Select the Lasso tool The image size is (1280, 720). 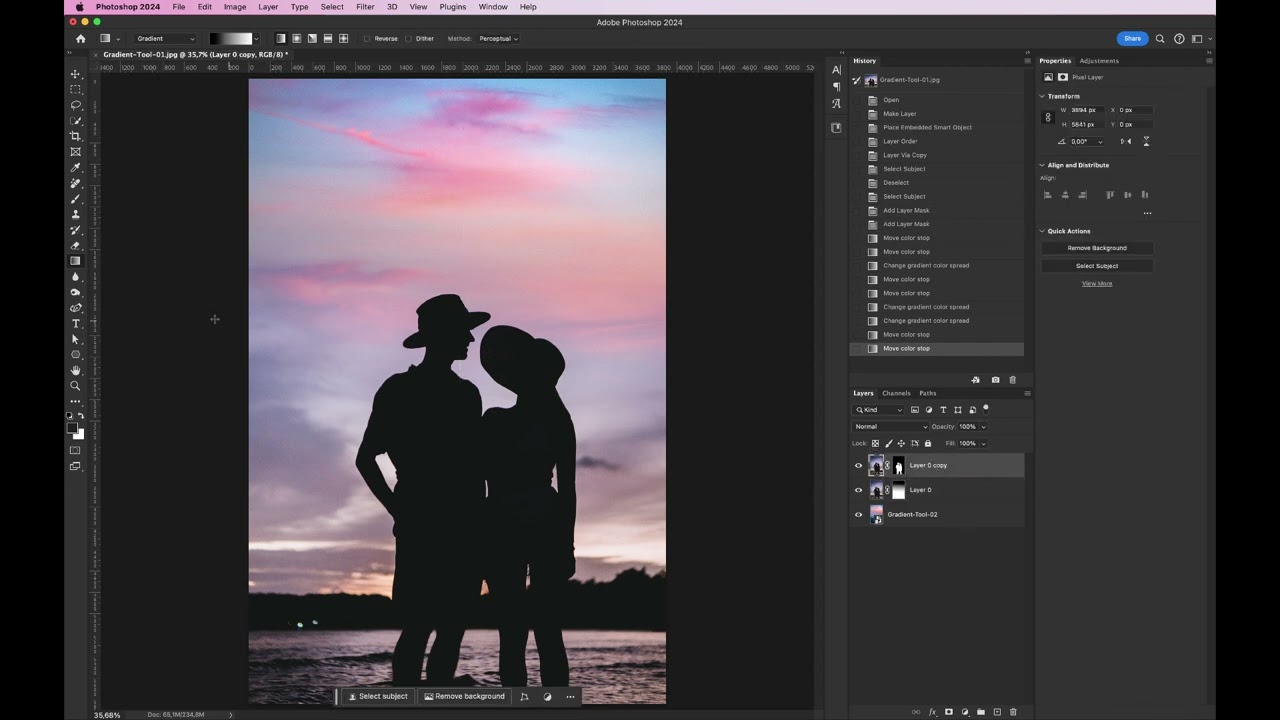coord(75,105)
